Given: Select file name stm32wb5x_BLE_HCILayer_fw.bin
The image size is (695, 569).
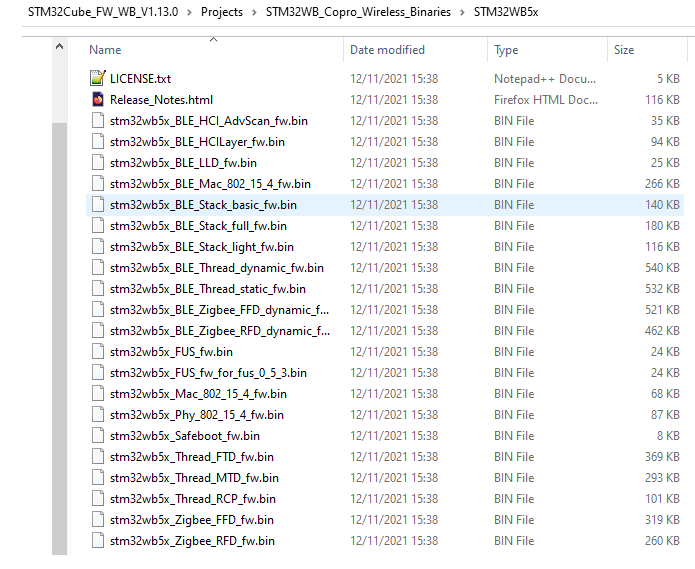Looking at the screenshot, I should coord(197,142).
